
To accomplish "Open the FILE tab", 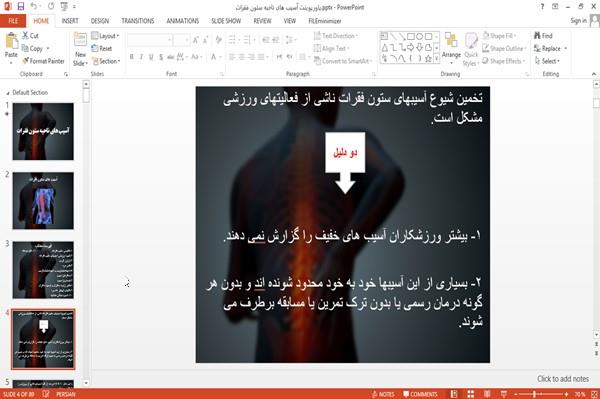I will 13,21.
